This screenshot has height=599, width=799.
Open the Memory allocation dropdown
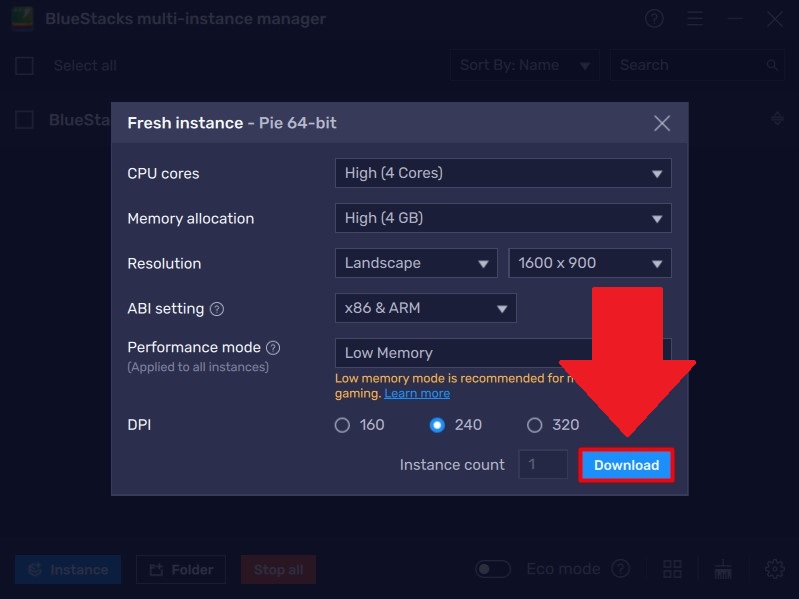(x=503, y=218)
